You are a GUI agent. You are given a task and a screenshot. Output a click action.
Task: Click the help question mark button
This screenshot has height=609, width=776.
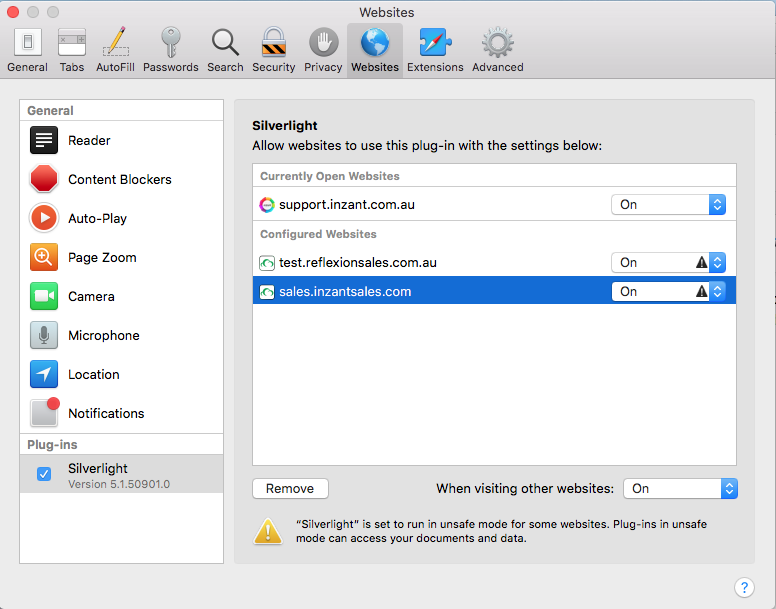(744, 588)
